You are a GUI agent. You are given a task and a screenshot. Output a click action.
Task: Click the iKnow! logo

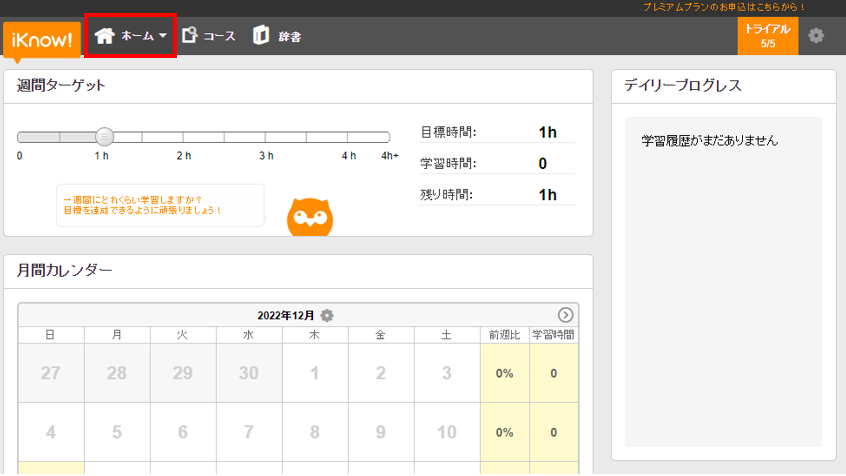tap(42, 41)
